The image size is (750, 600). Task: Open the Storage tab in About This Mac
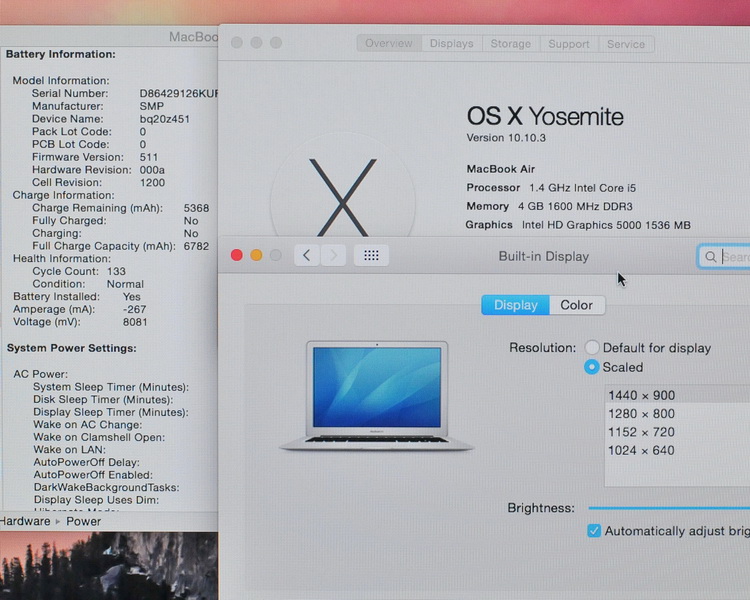coord(511,44)
